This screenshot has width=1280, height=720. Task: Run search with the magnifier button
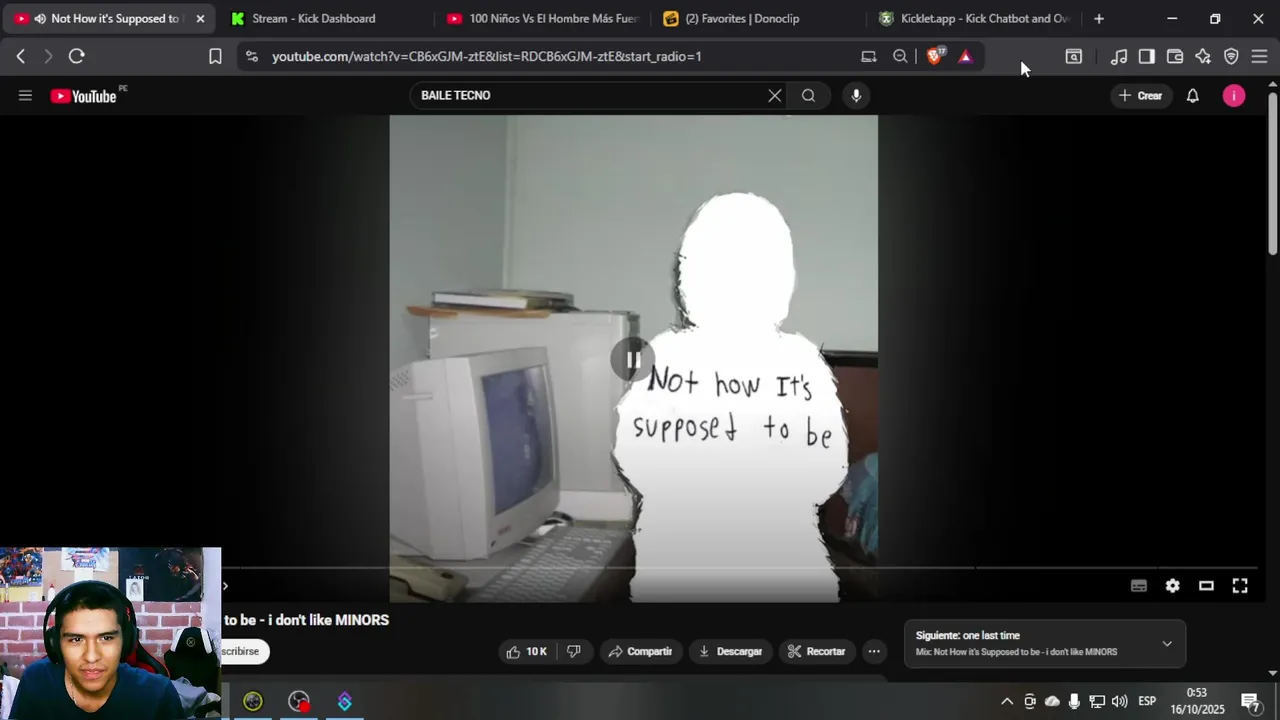(808, 96)
